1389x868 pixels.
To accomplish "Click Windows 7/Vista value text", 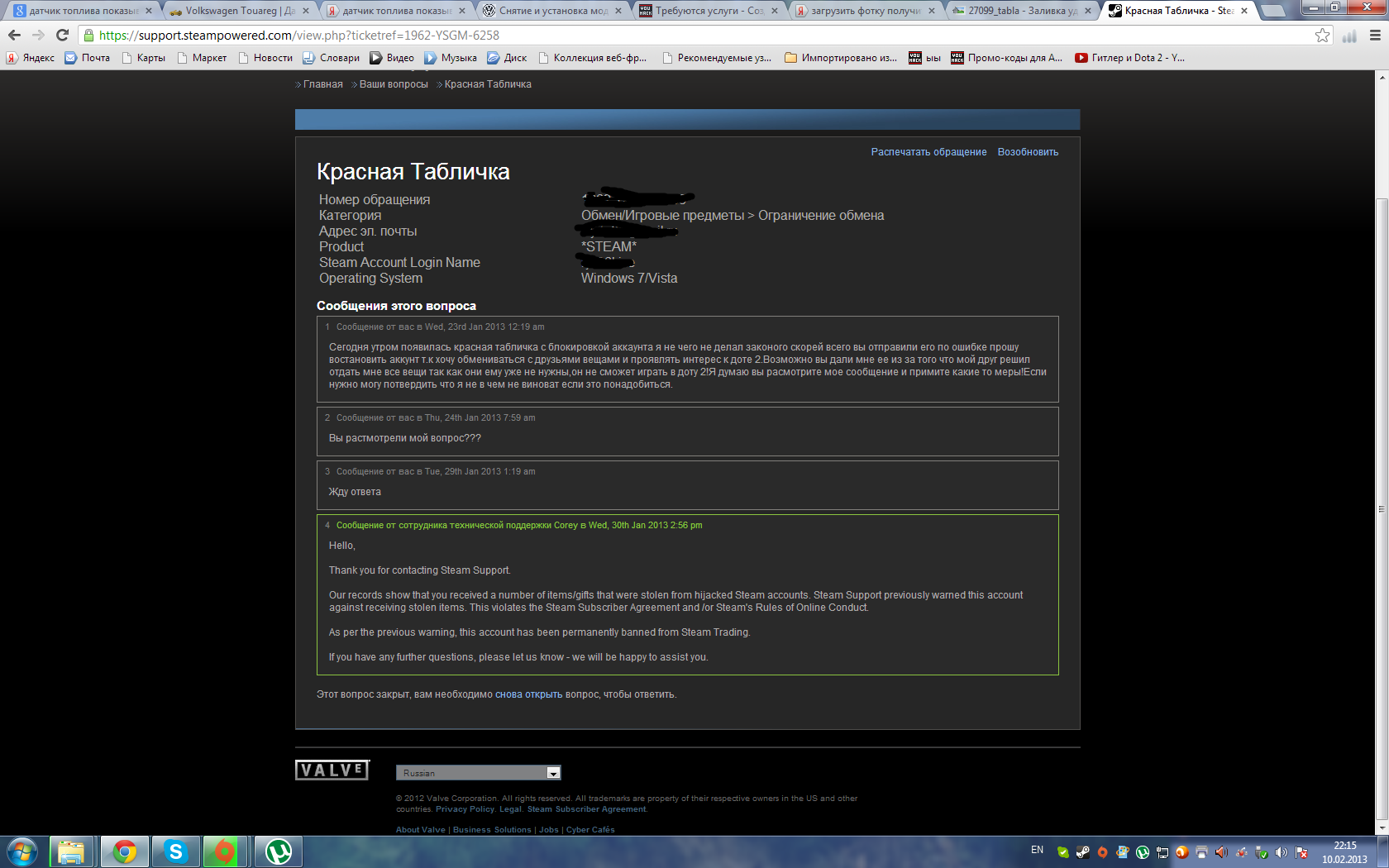I will pos(629,279).
